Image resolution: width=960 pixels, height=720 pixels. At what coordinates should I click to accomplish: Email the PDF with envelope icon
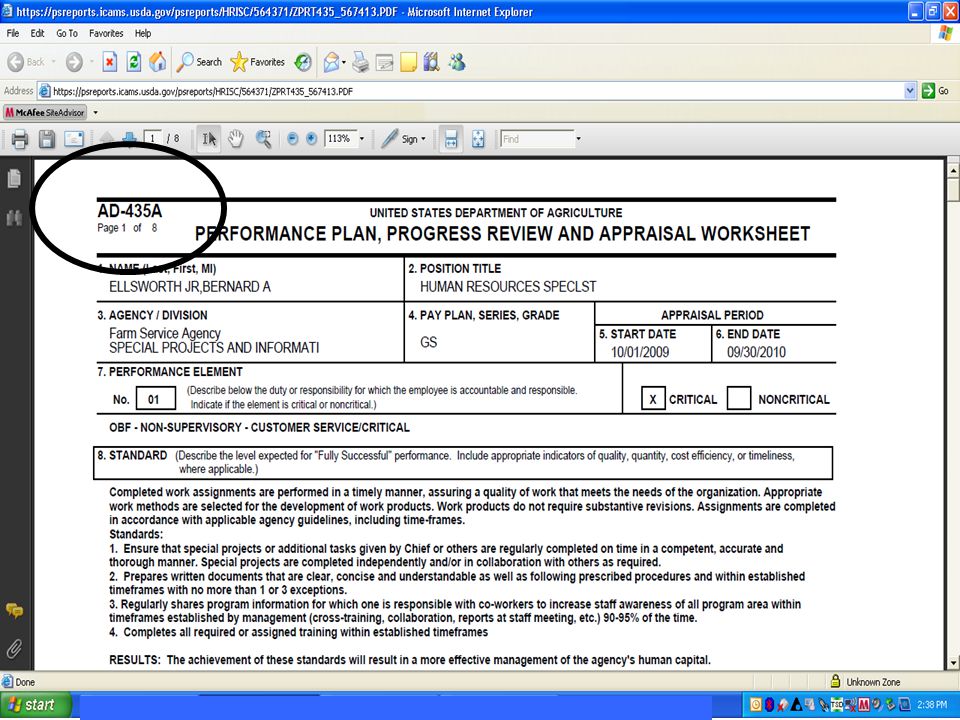click(74, 140)
